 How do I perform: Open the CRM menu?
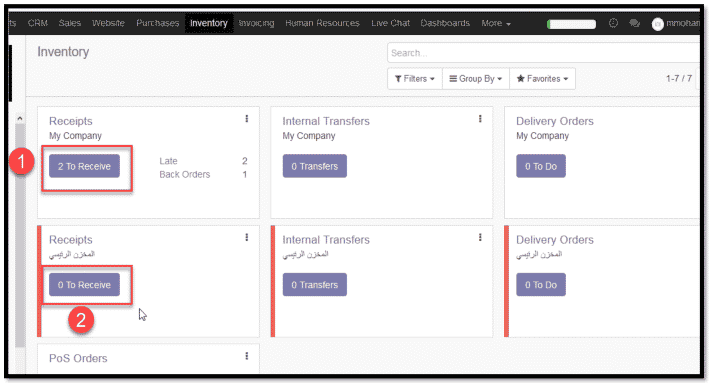[x=38, y=23]
